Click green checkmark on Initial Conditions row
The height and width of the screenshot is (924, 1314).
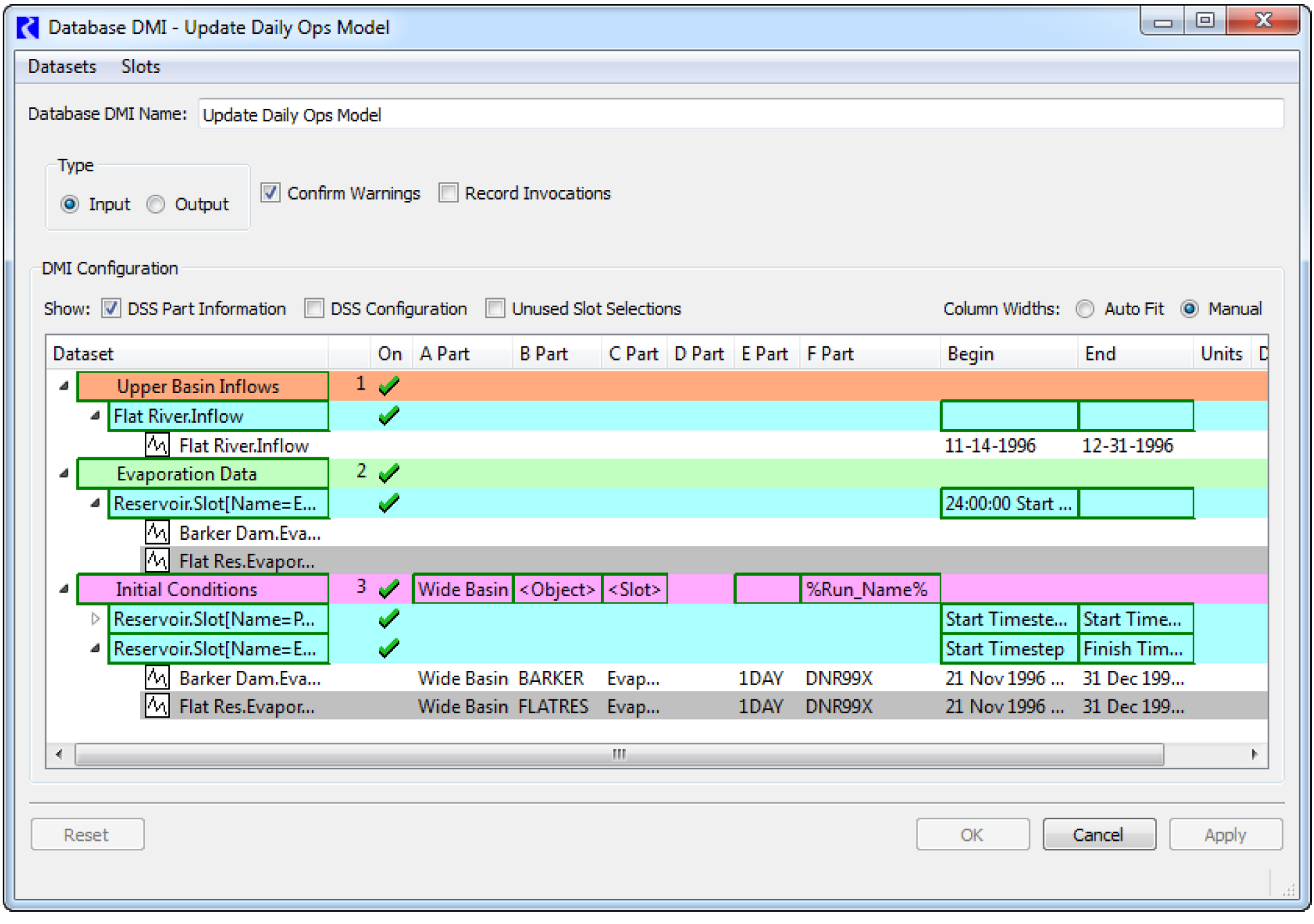point(389,589)
